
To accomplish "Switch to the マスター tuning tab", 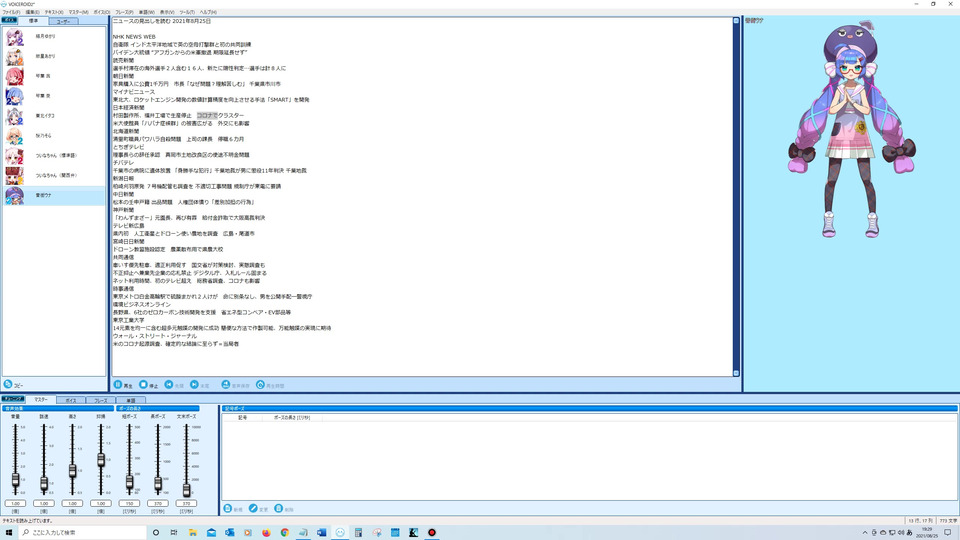I will coord(40,399).
